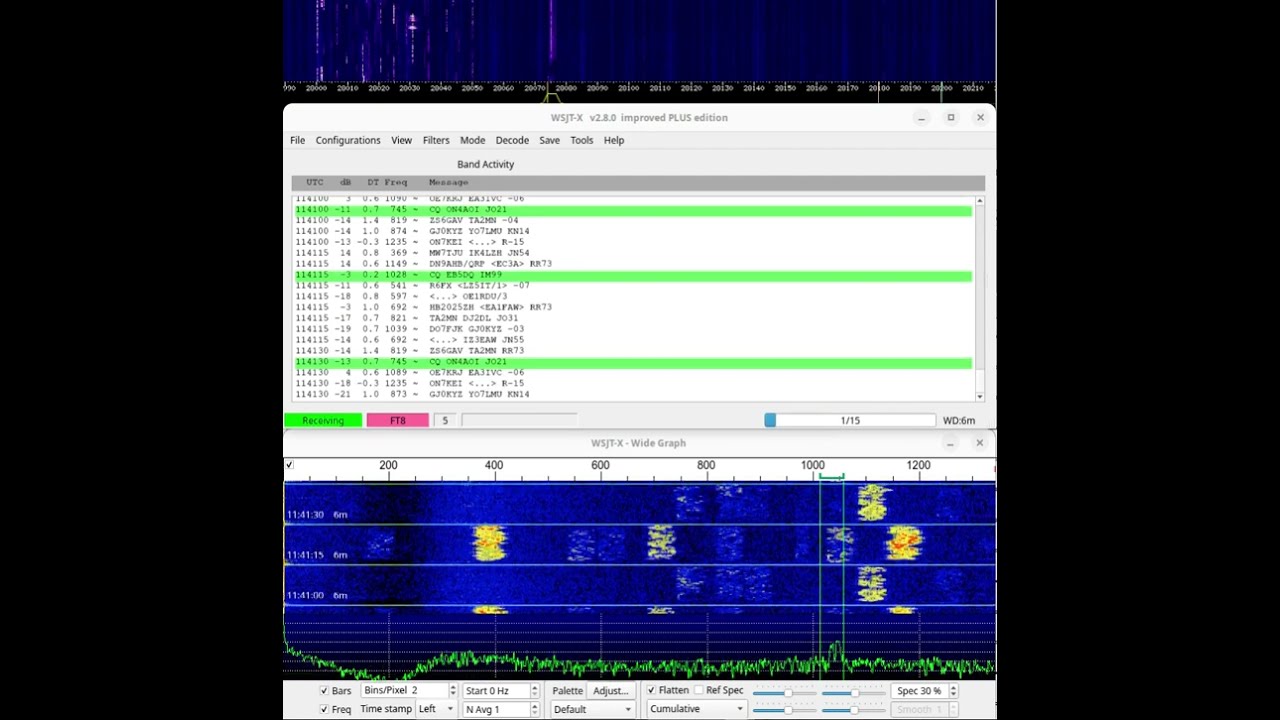Maximize the WSJT-X main window

951,118
